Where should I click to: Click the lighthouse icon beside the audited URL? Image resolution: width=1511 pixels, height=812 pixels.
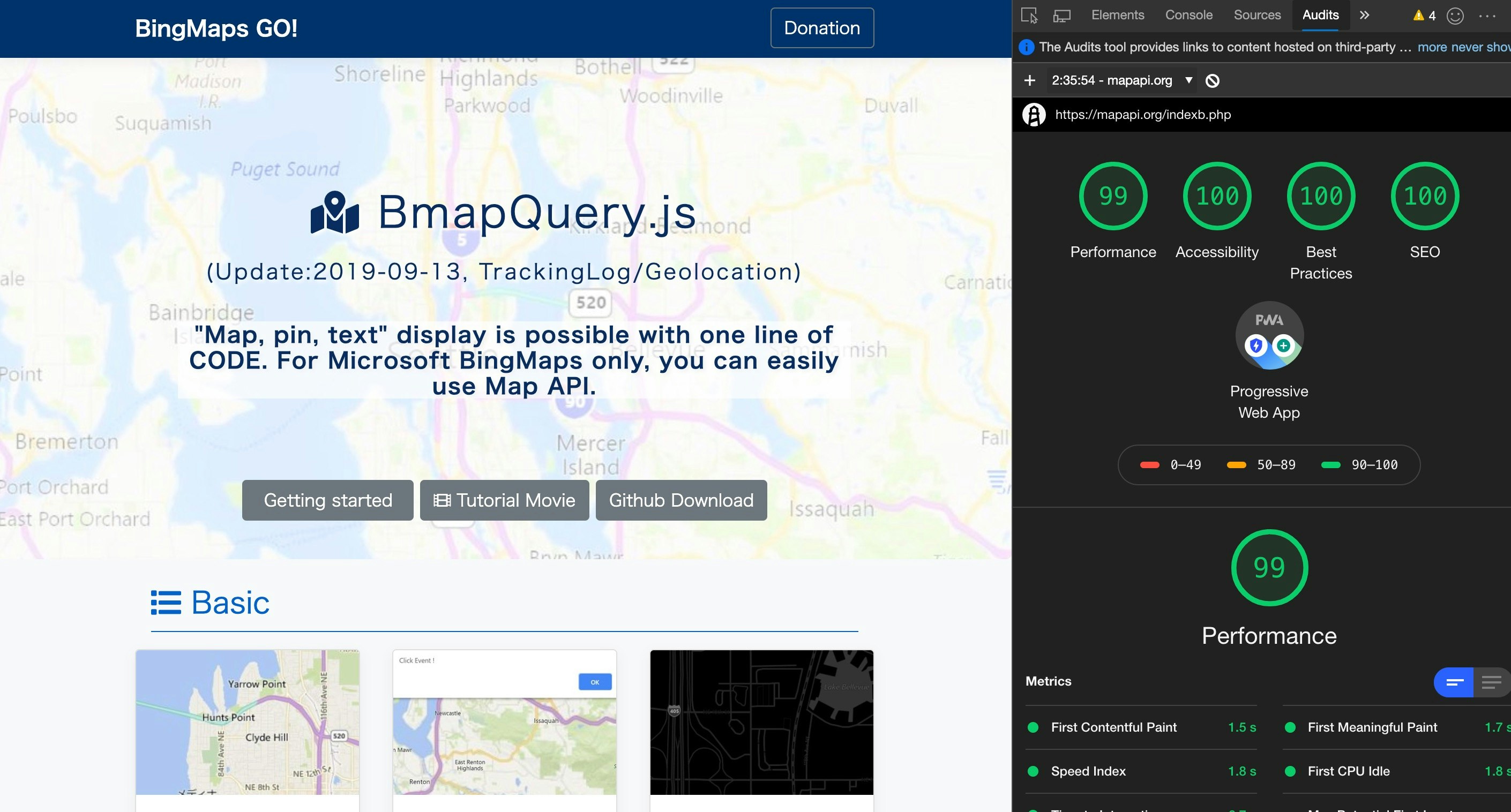pos(1034,115)
